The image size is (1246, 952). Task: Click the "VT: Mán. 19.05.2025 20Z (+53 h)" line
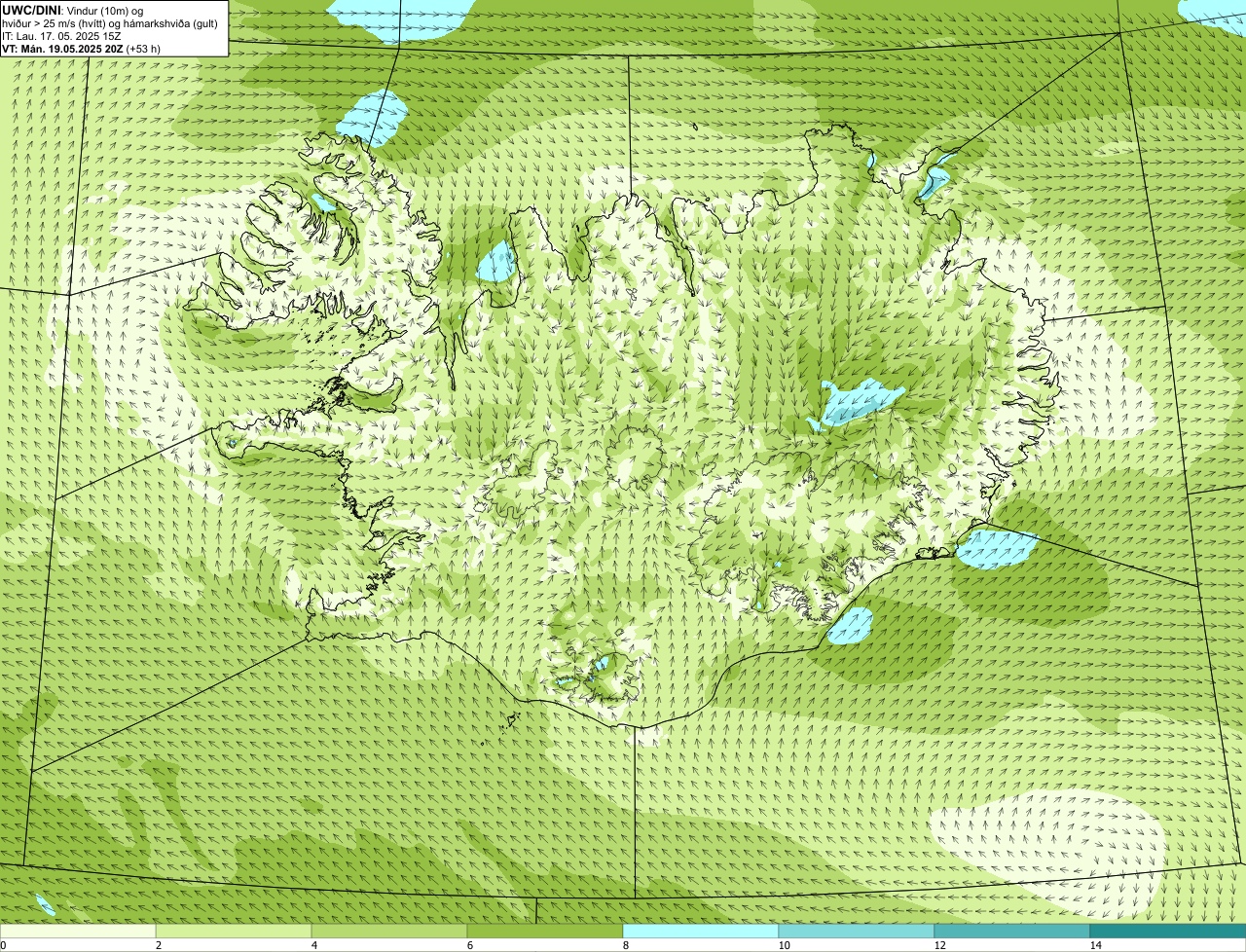tap(82, 49)
